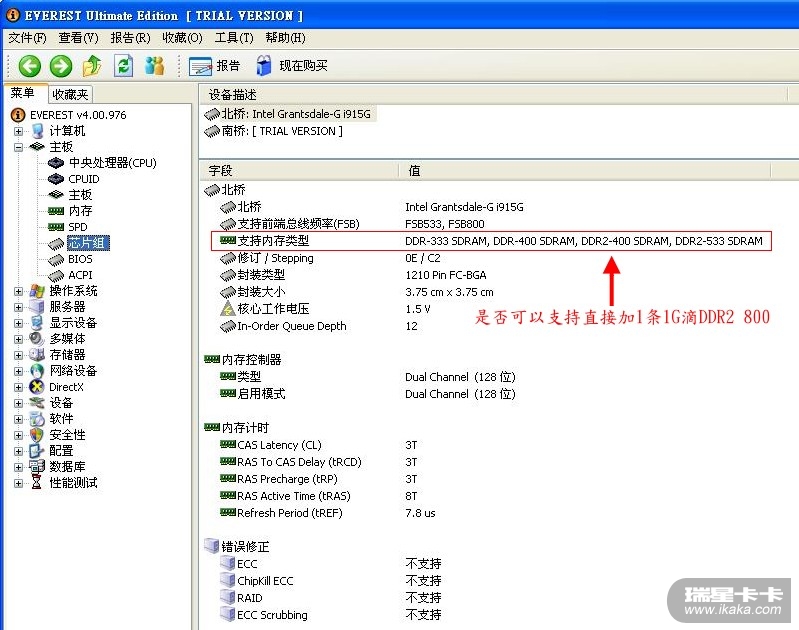
Task: Click the 安全性 shield icon
Action: click(37, 435)
